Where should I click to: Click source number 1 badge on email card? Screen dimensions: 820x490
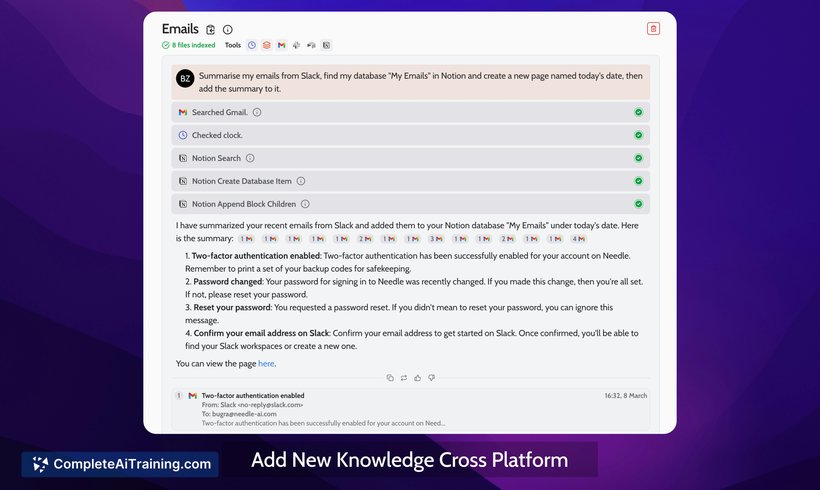click(x=179, y=396)
